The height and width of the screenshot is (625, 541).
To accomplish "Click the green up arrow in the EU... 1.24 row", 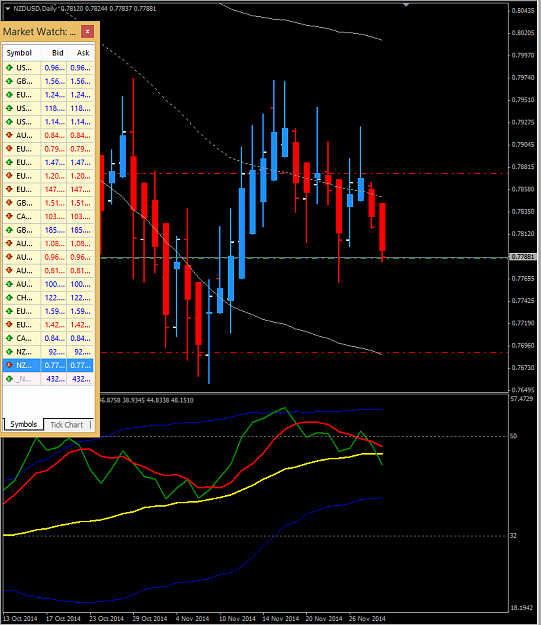I will click(9, 95).
